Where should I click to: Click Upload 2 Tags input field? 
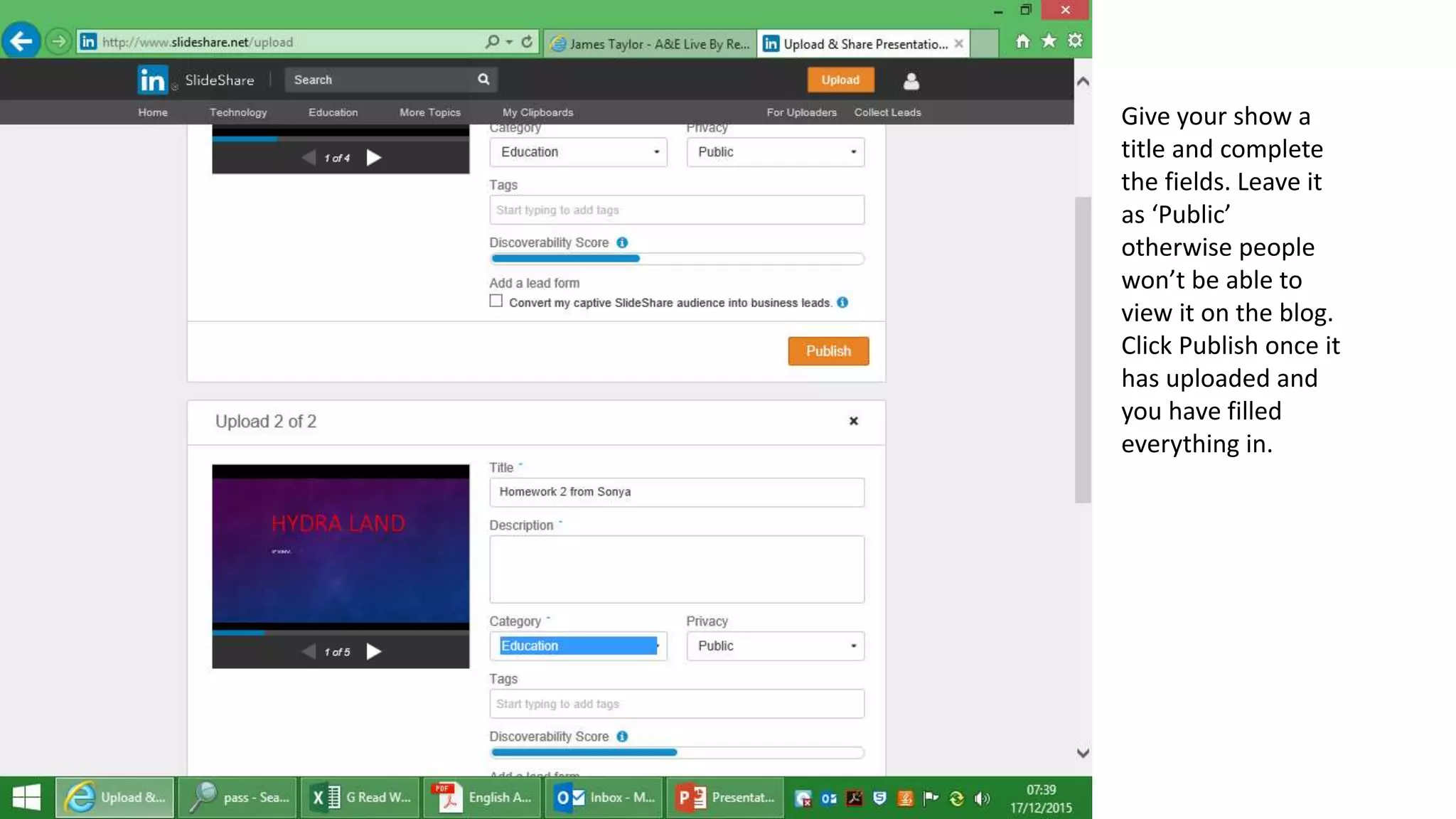(x=676, y=704)
